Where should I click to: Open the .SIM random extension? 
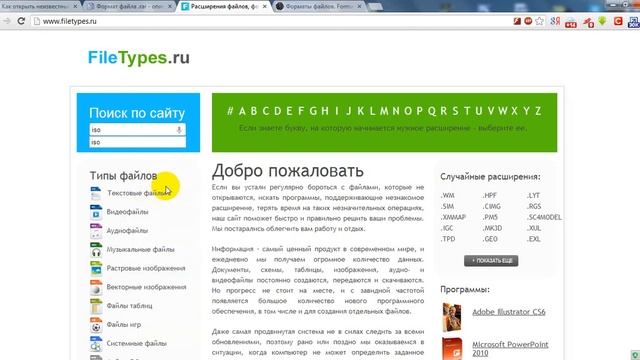pyautogui.click(x=447, y=207)
